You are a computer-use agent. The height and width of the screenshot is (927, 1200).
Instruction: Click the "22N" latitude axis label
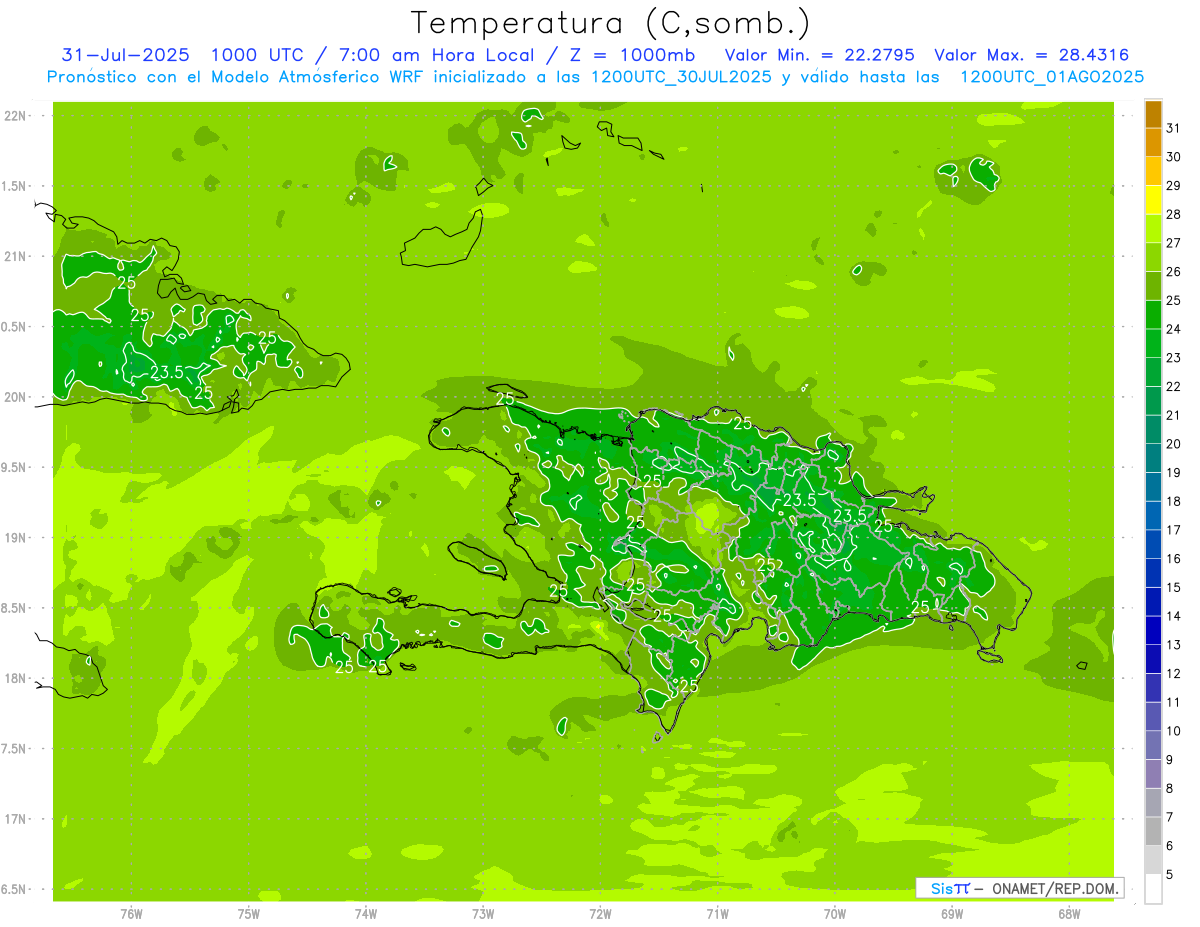pos(15,116)
